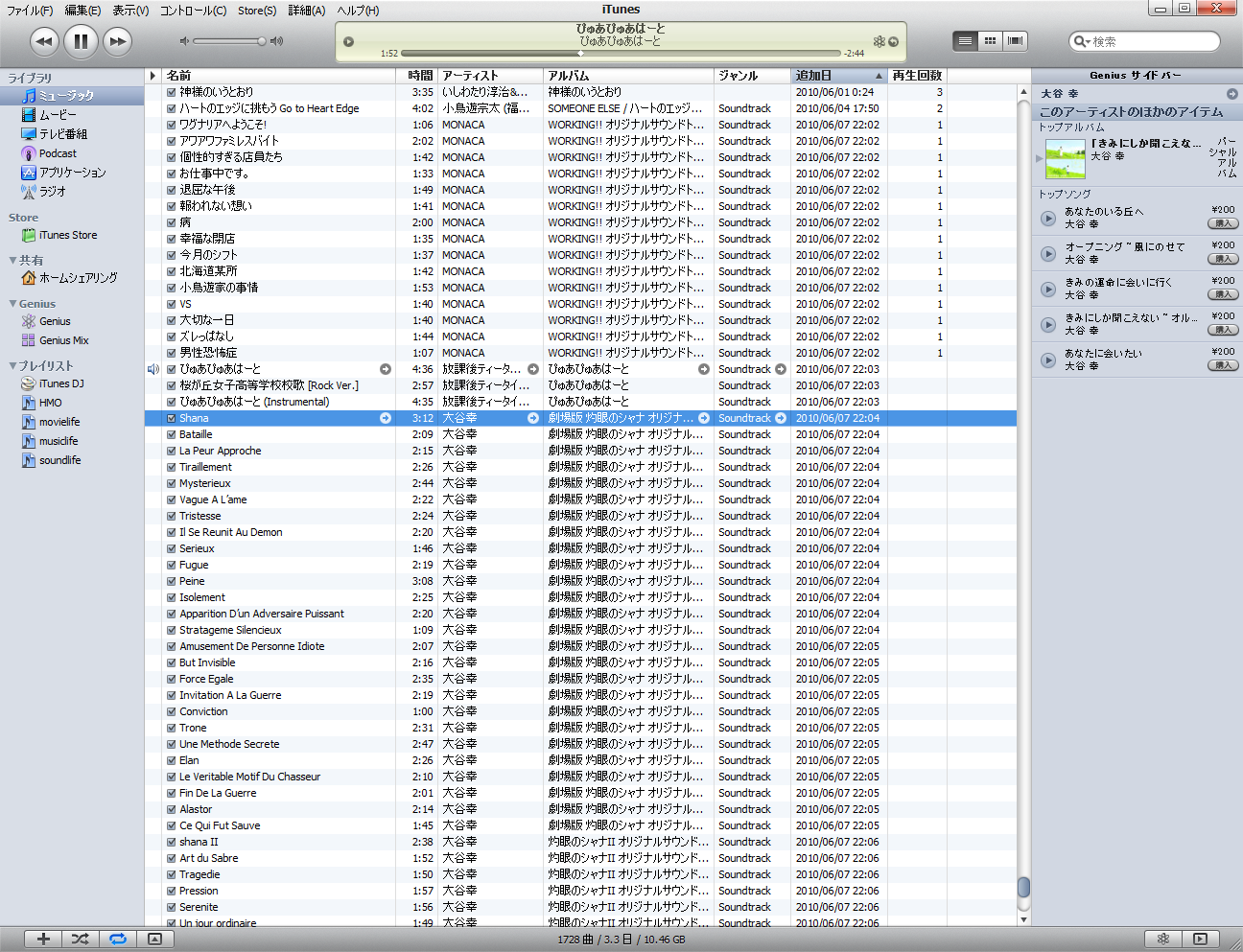
Task: Uncheck the checkbox for Bataille
Action: pos(171,434)
